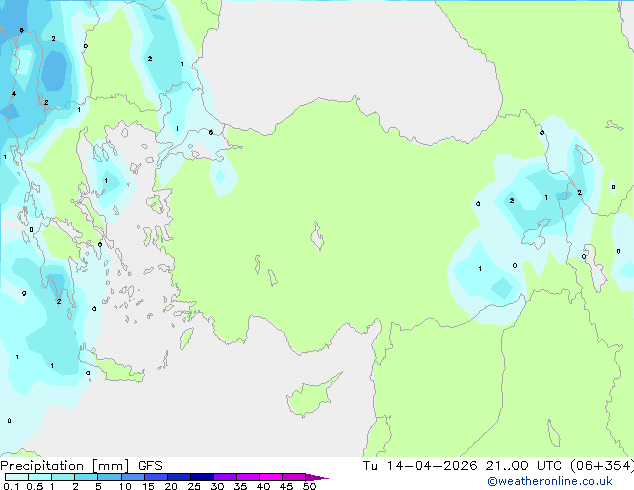Click the 15–20 mm royal blue legend swatch
Viewport: 634px width, 490px height.
[156, 477]
